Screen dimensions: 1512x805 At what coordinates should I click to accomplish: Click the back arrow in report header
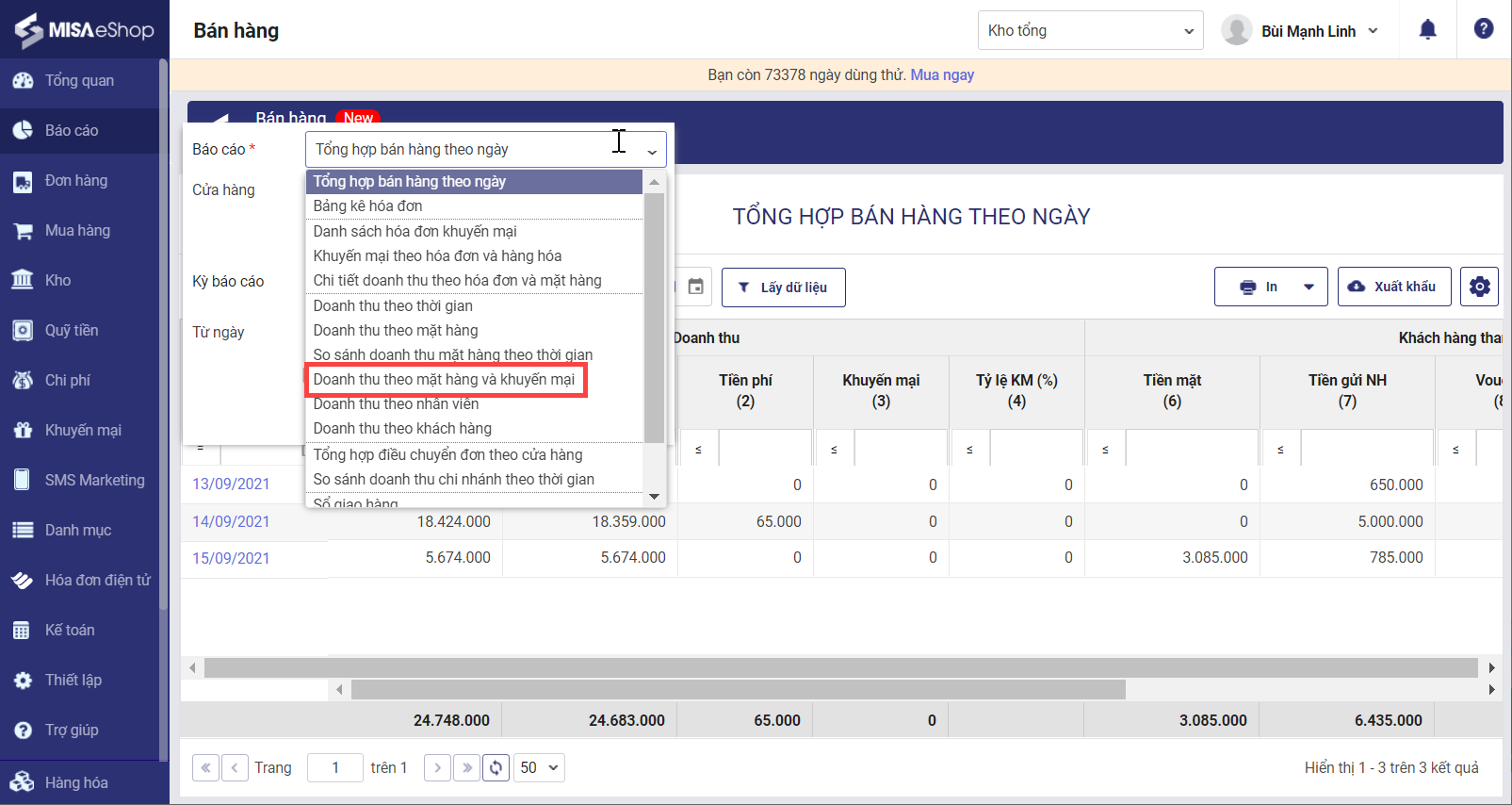point(220,119)
